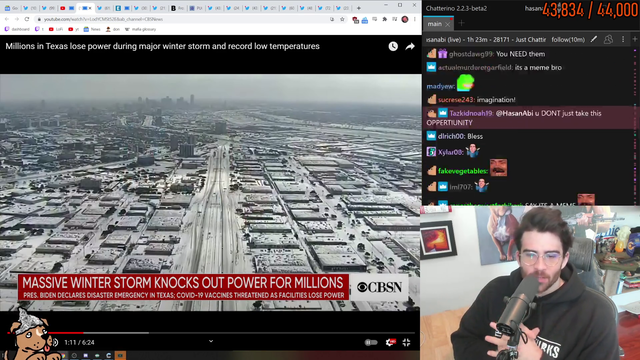Click the Chrome icon on the taskbar
Image resolution: width=640 pixels, height=360 pixels.
pyautogui.click(x=63, y=356)
